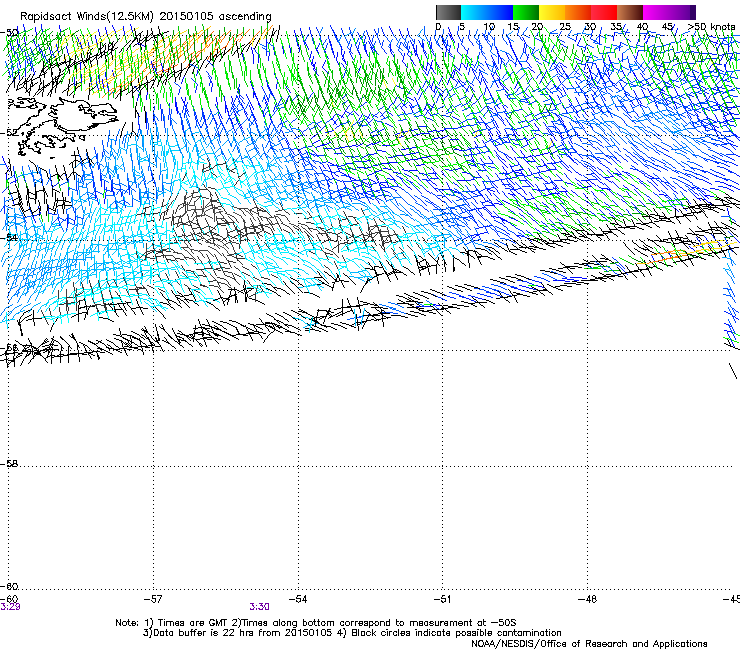Click the 'NOAA/NESDIS/Office of Research and Applications' credit
740x650 pixels.
point(589,644)
